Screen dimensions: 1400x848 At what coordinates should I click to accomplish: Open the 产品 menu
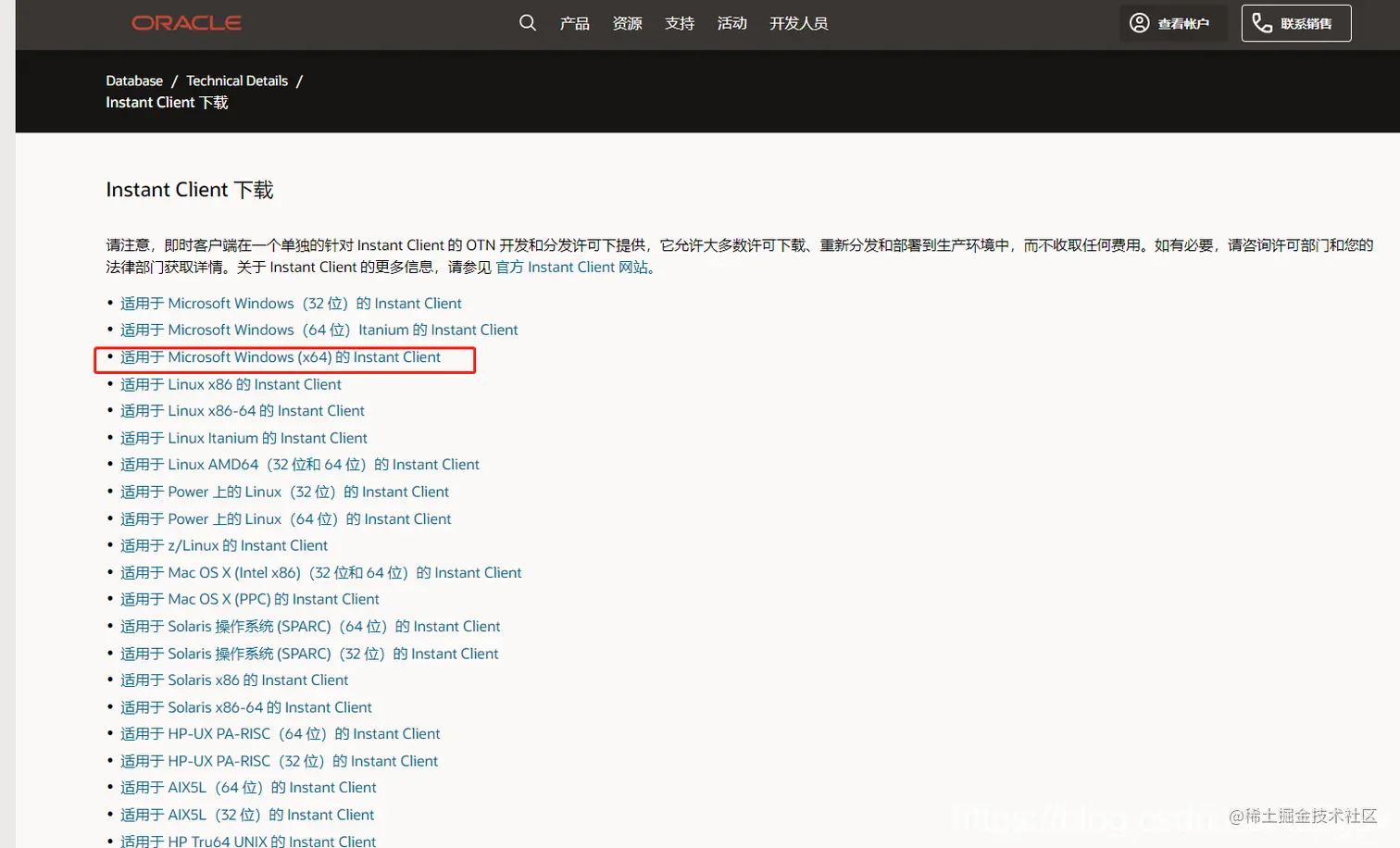pos(574,23)
